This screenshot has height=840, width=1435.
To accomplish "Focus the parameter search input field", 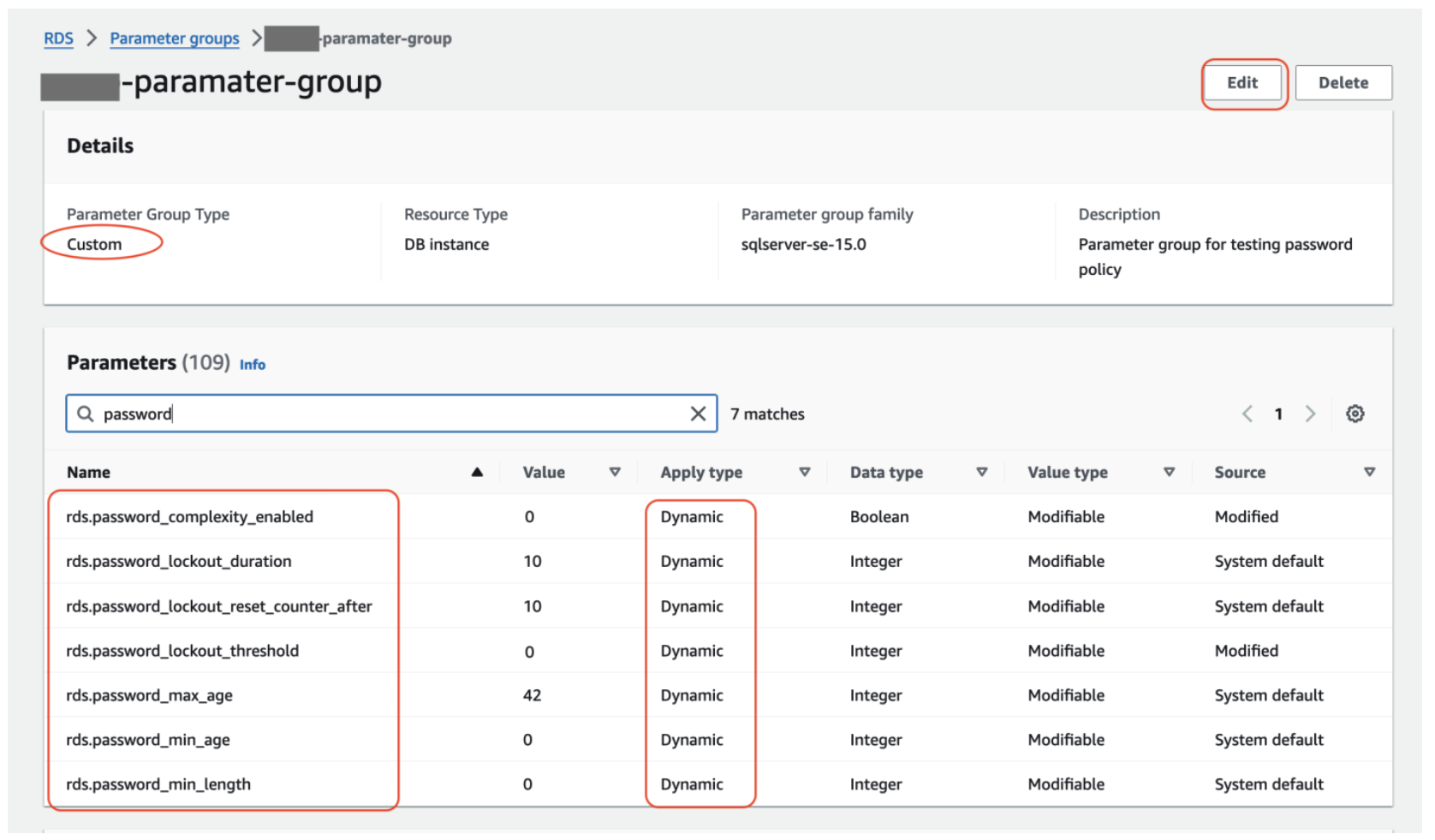I will [x=385, y=414].
